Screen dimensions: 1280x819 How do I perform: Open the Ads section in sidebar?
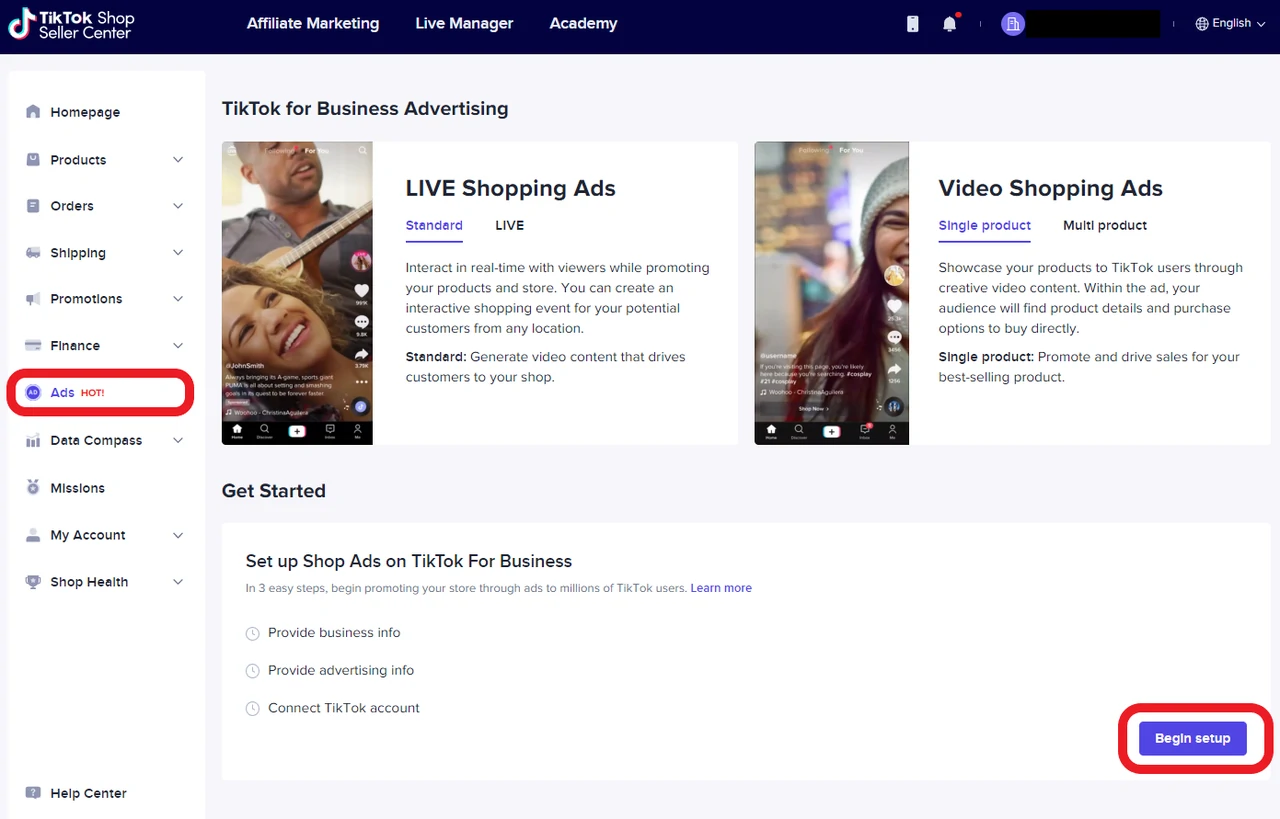point(63,393)
